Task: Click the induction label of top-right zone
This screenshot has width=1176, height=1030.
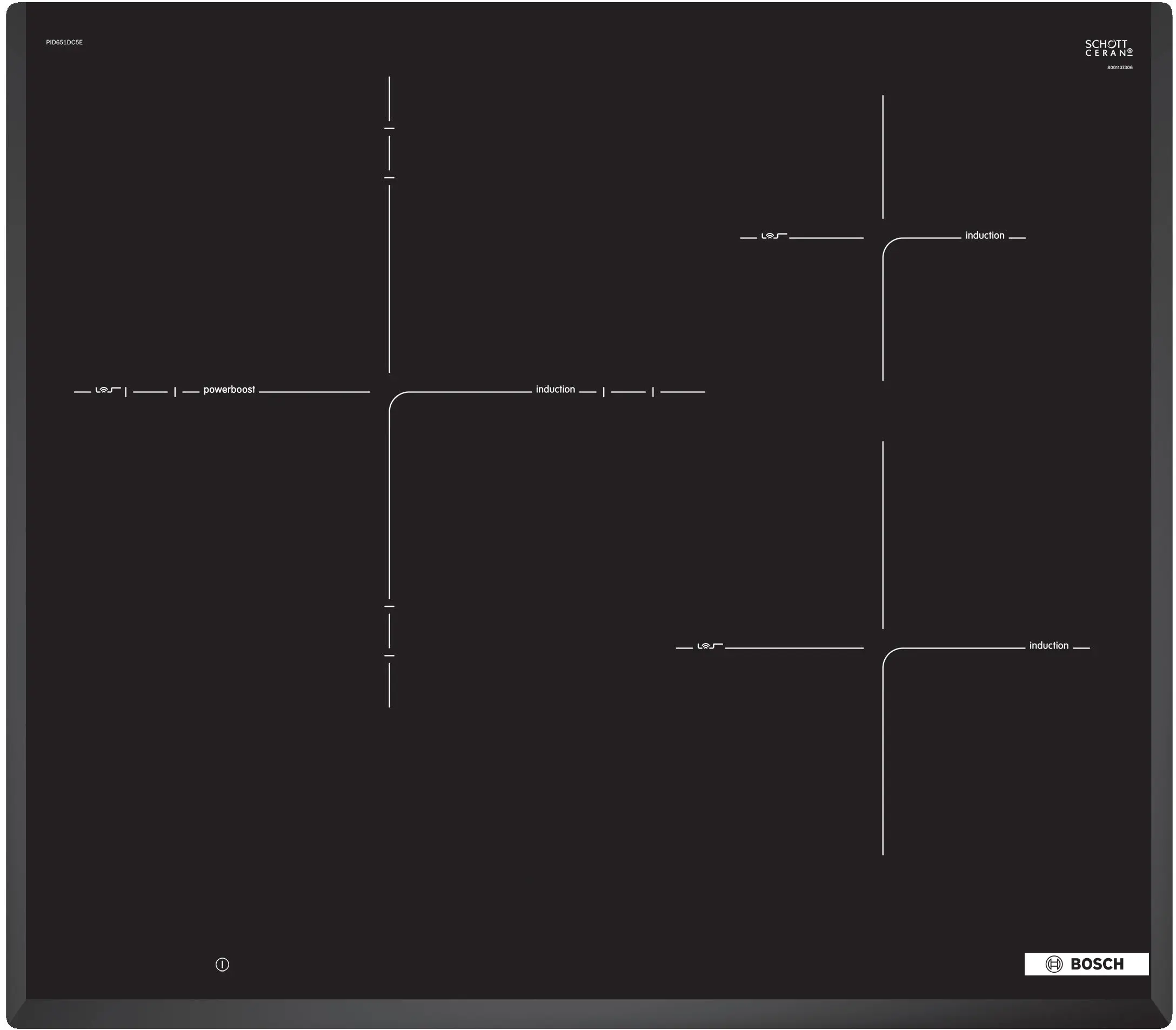Action: tap(984, 236)
